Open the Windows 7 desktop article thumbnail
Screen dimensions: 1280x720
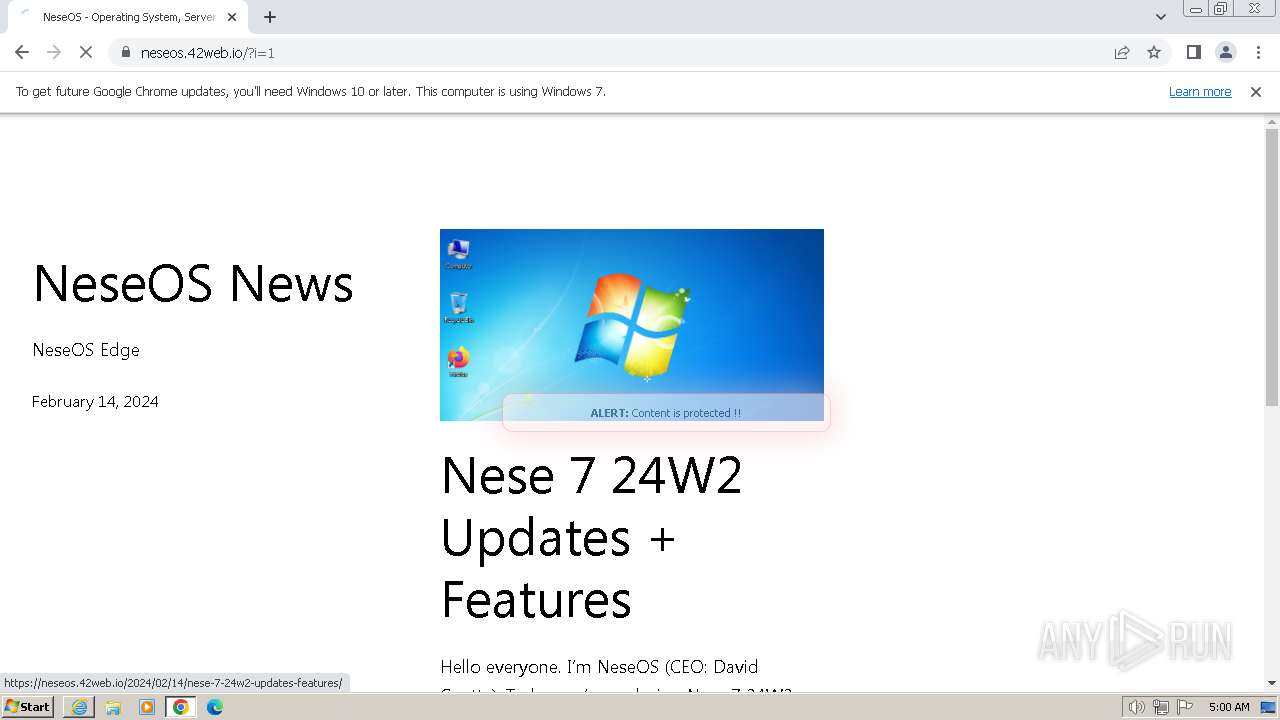pyautogui.click(x=632, y=325)
